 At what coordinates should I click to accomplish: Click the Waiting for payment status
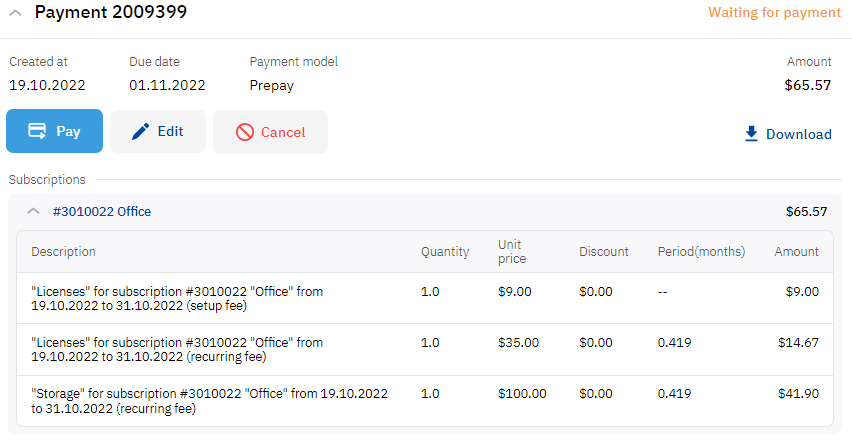point(774,12)
